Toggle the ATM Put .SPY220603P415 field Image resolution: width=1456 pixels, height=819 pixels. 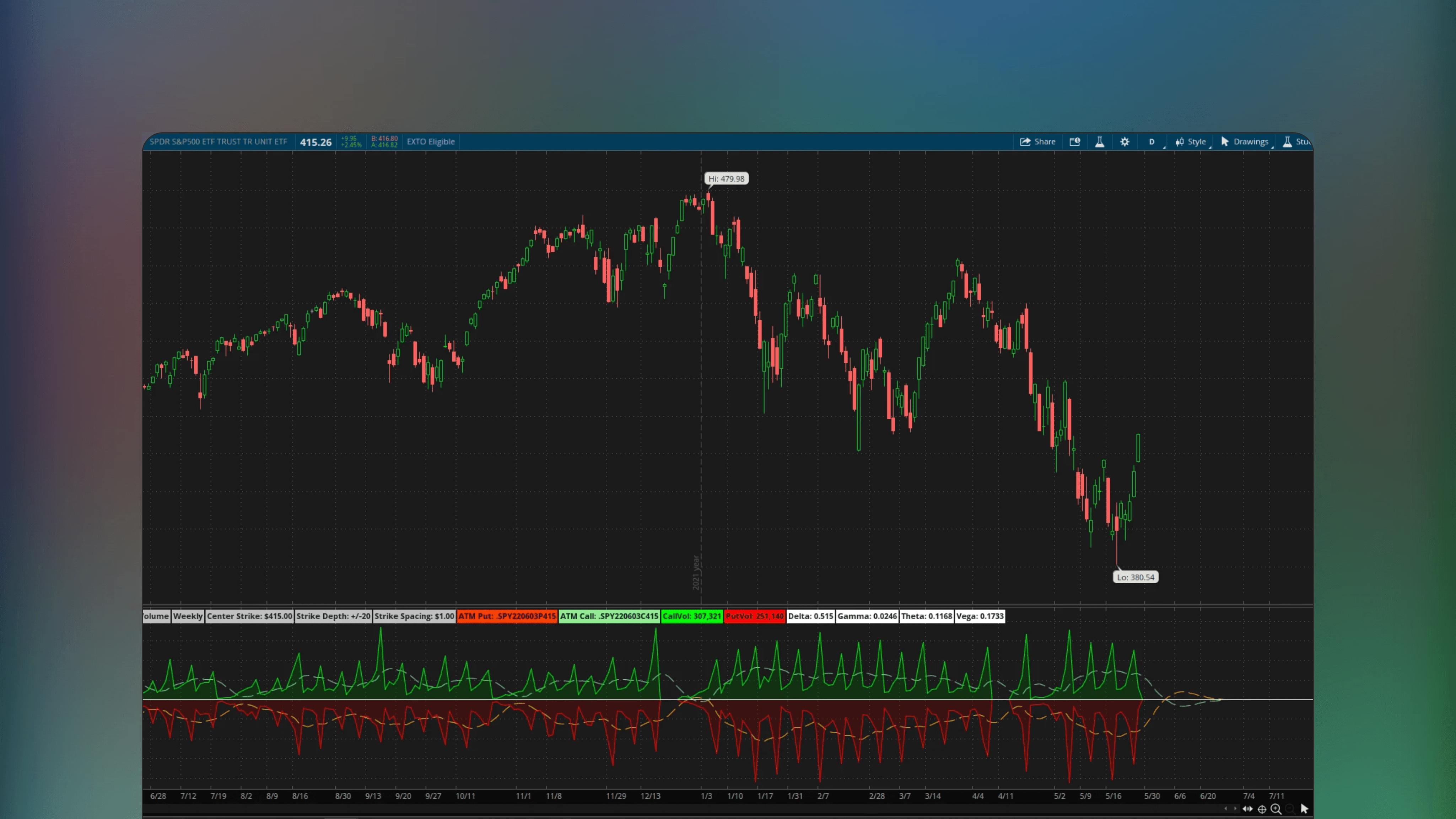[506, 616]
